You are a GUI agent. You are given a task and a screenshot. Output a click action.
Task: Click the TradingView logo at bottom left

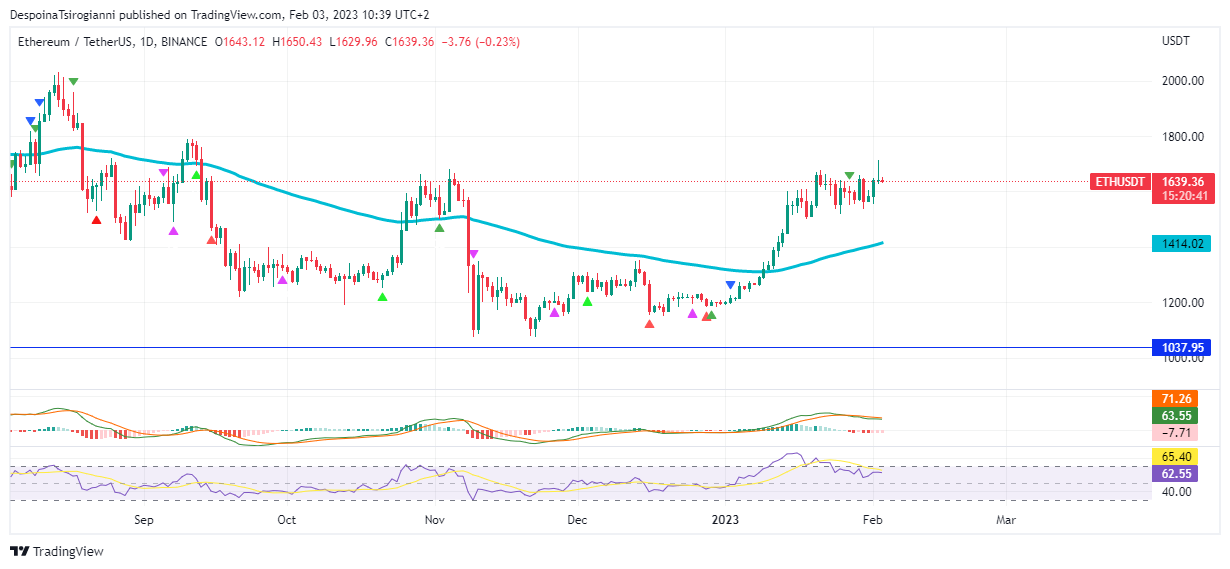tap(57, 551)
